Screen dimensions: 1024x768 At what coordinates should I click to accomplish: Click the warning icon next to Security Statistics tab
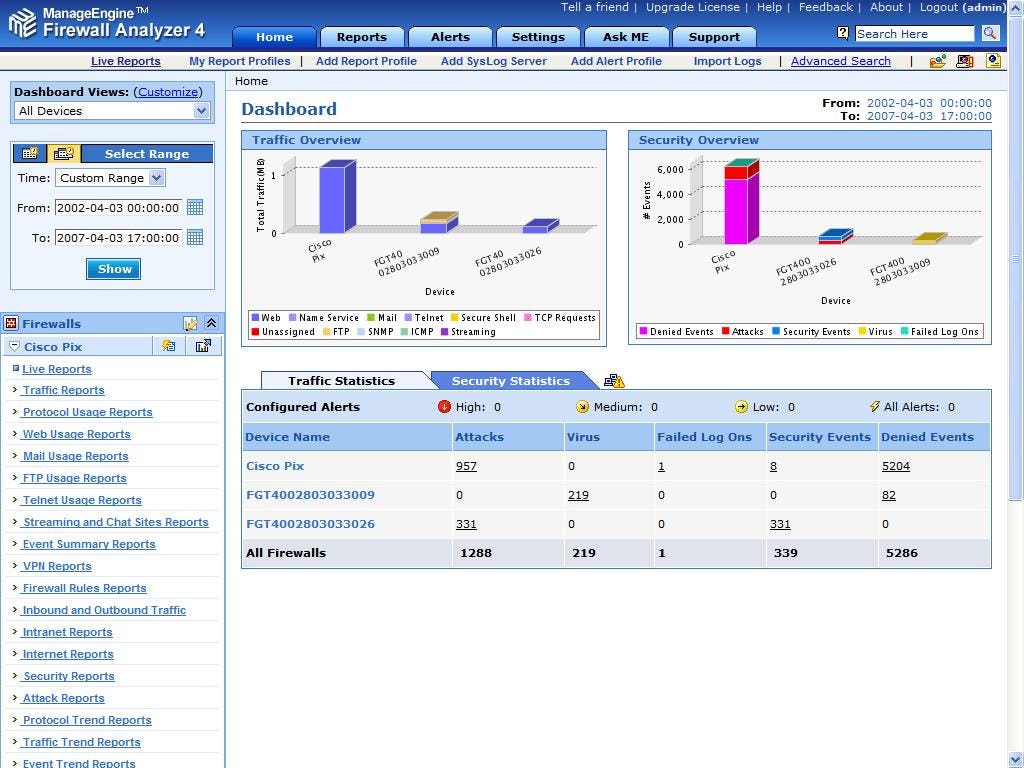point(614,381)
